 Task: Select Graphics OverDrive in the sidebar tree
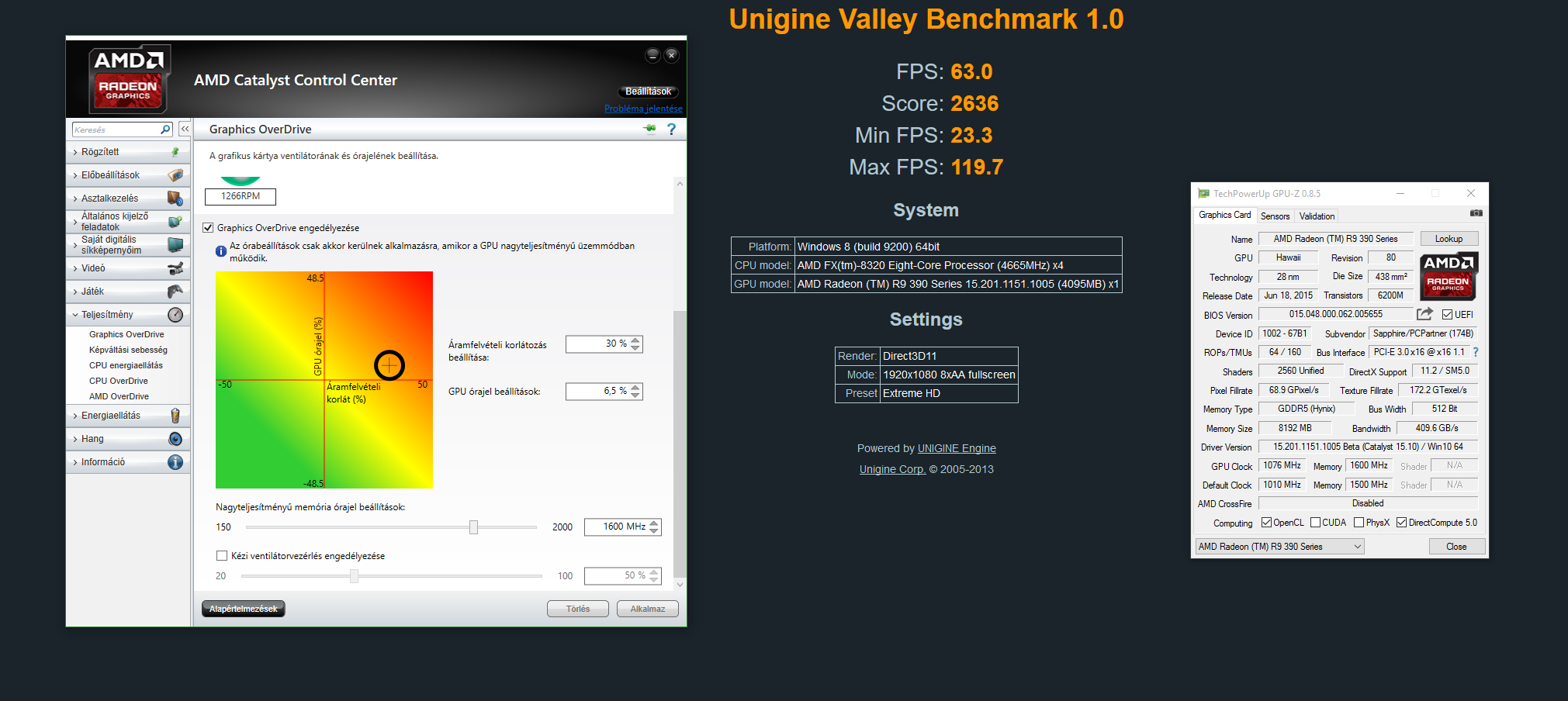click(126, 334)
